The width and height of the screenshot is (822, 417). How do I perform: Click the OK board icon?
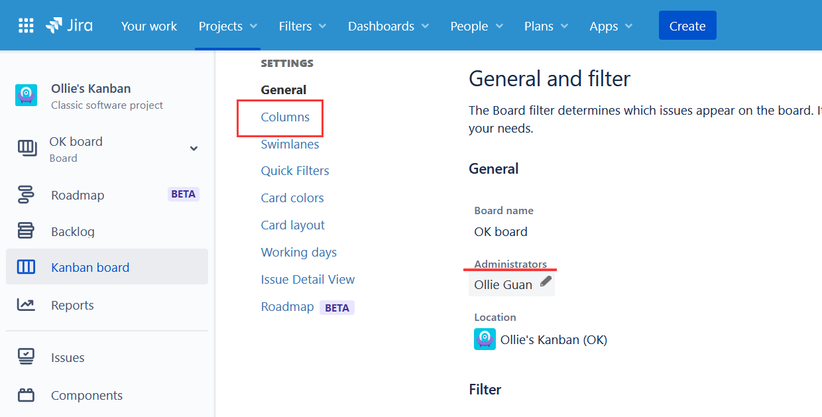pos(27,149)
